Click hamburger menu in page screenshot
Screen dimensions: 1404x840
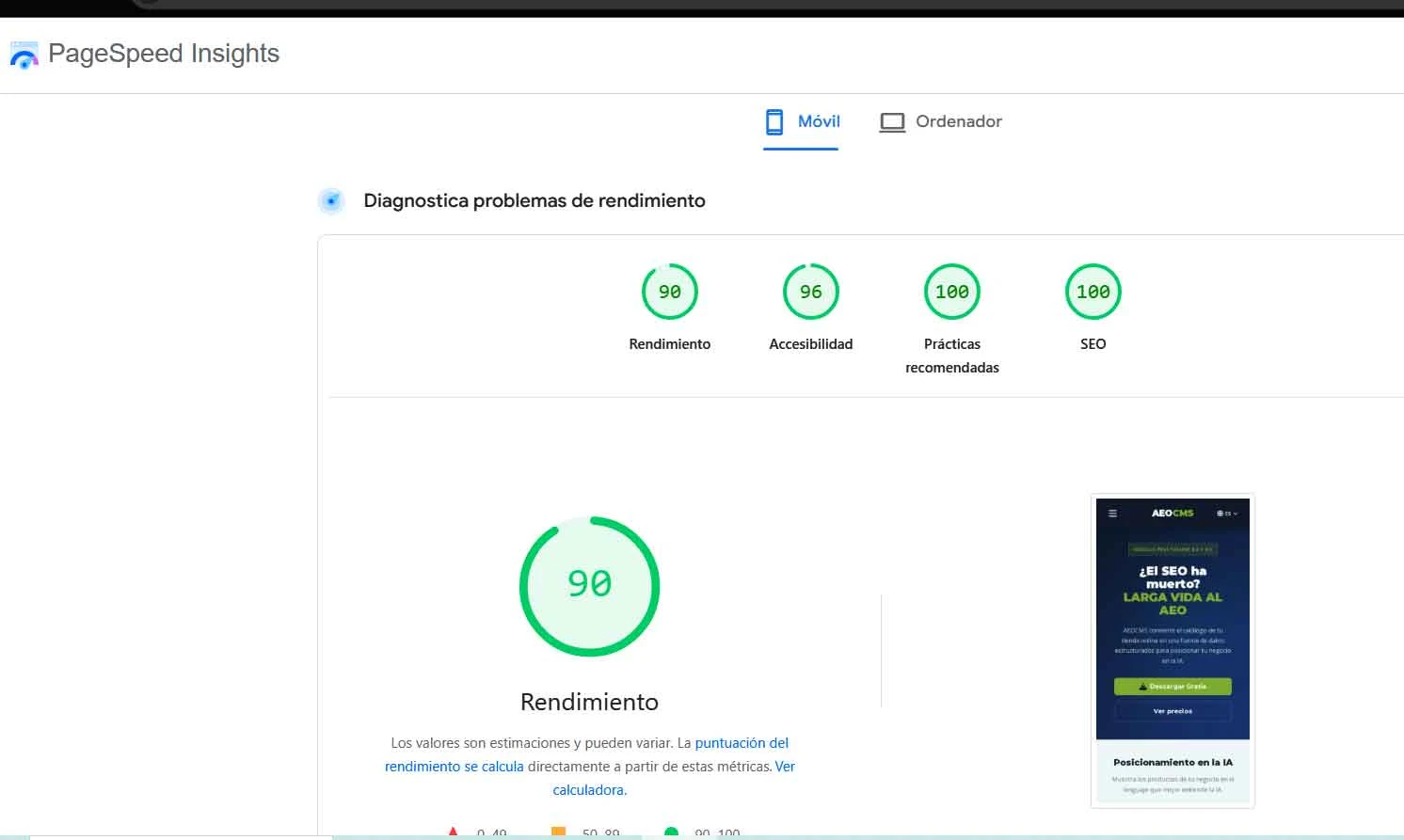(x=1112, y=514)
